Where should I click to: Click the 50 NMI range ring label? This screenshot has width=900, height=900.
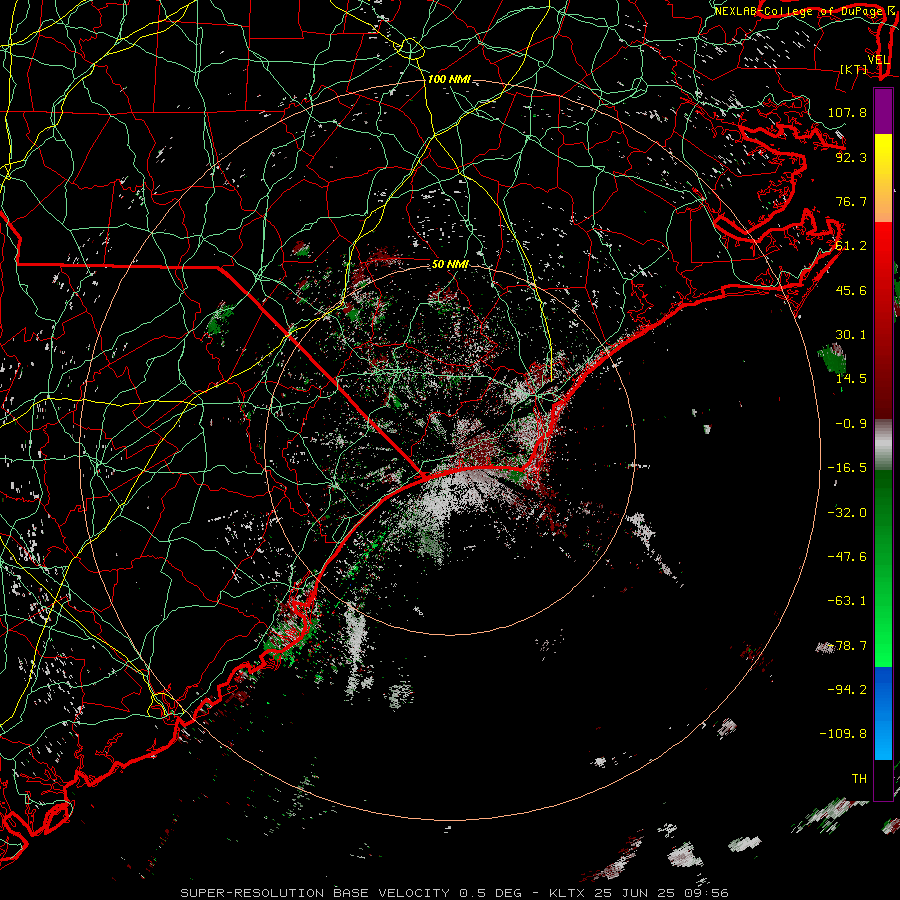450,264
